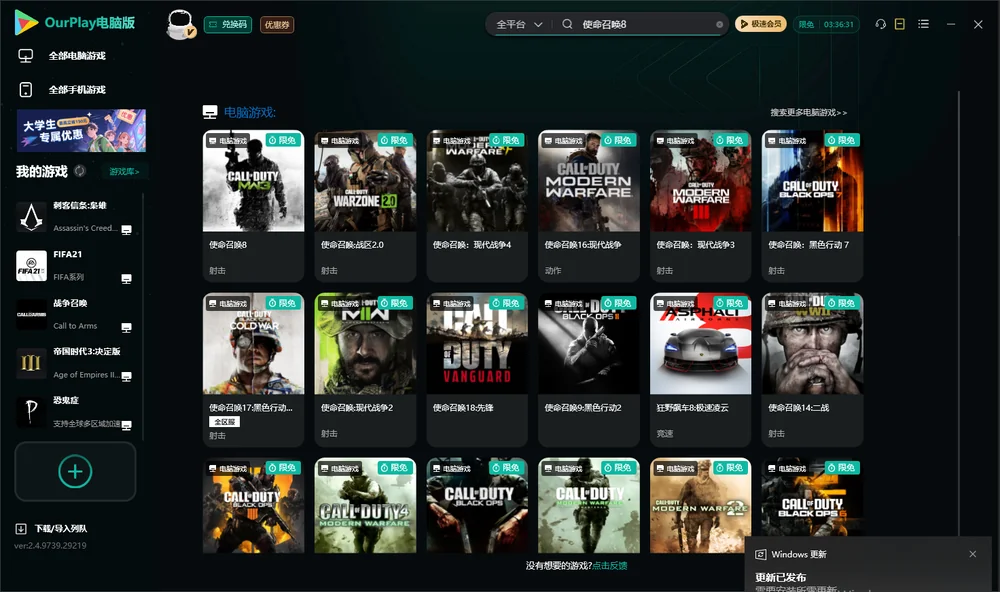Open 使命召唤:现代战争2 card
Screen dimensions: 1000x592
pos(365,370)
